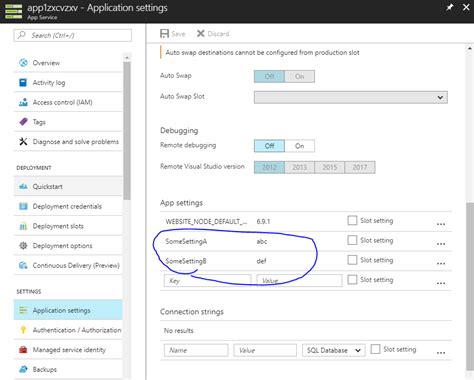Image resolution: width=474 pixels, height=380 pixels.
Task: Select Remote Visual Studio version 2017
Action: pyautogui.click(x=360, y=167)
